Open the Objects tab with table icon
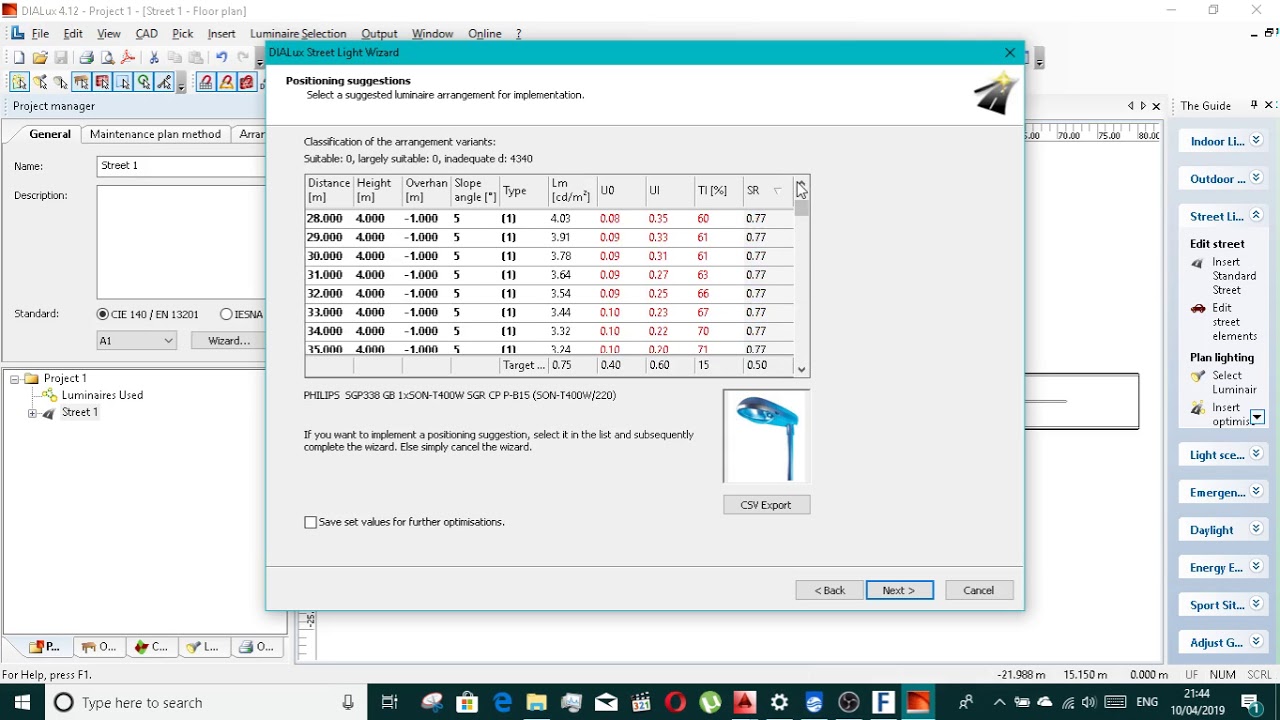This screenshot has height=720, width=1280. [x=98, y=647]
